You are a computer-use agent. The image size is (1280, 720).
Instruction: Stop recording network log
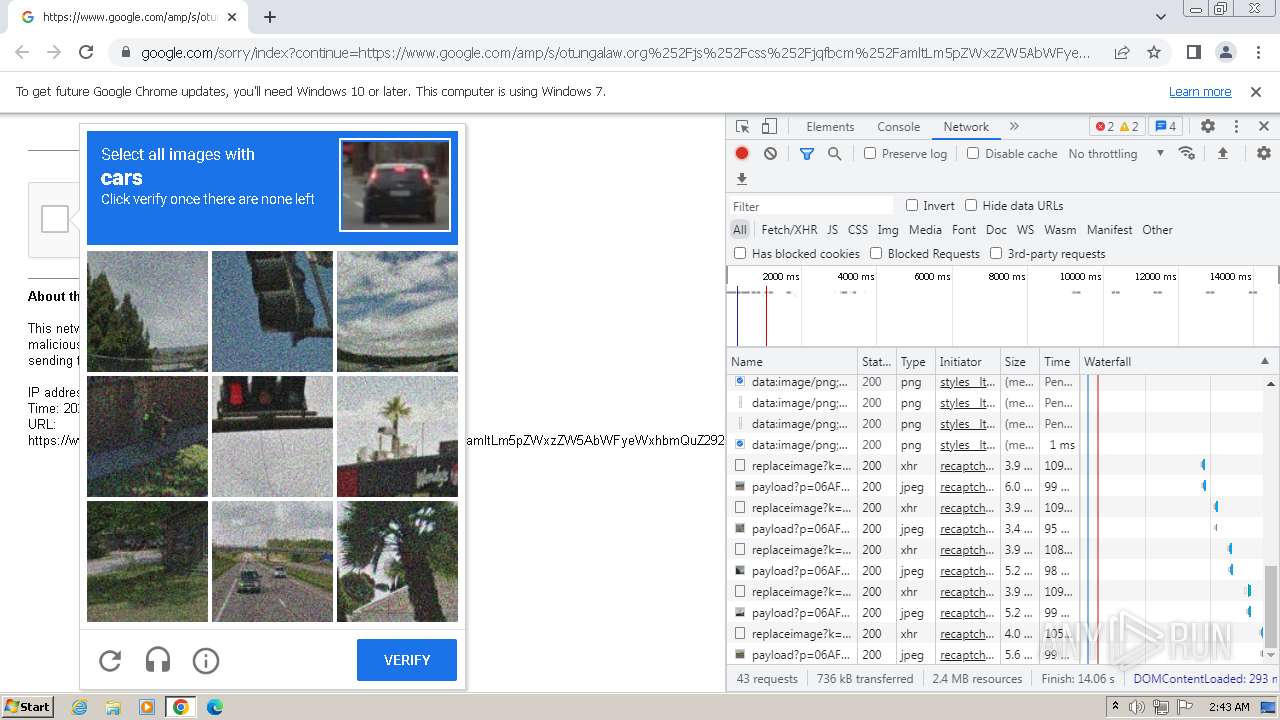click(x=742, y=153)
